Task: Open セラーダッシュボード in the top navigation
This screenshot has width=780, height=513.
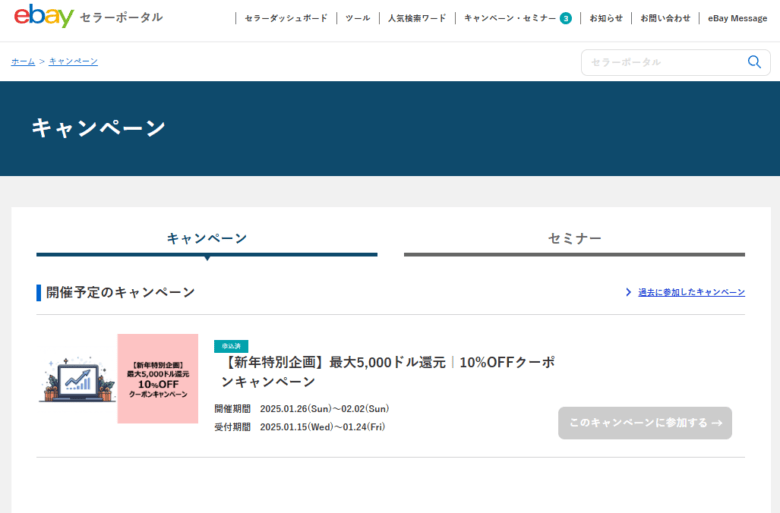Action: pyautogui.click(x=286, y=18)
